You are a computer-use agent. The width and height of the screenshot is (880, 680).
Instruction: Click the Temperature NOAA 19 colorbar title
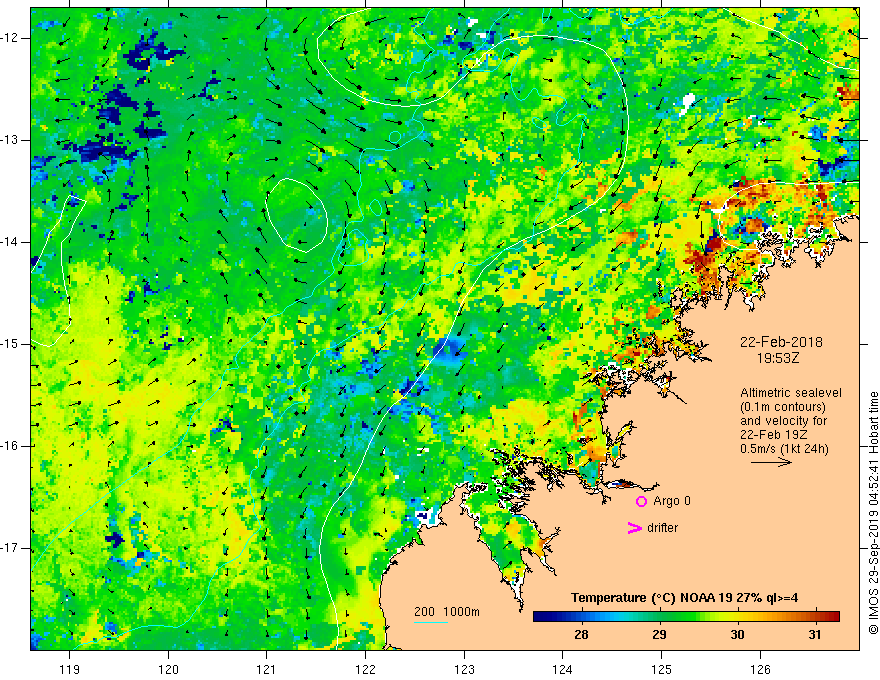pos(684,598)
